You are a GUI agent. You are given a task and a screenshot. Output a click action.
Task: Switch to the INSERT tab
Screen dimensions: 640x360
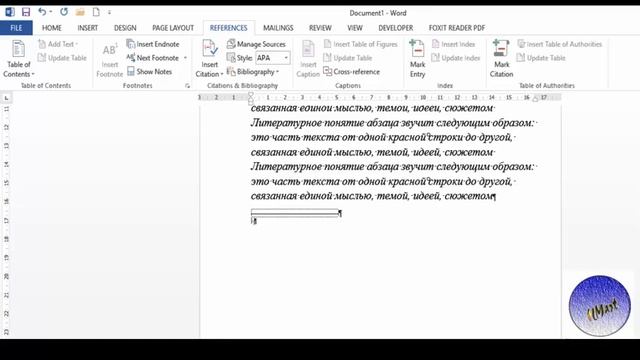[88, 28]
